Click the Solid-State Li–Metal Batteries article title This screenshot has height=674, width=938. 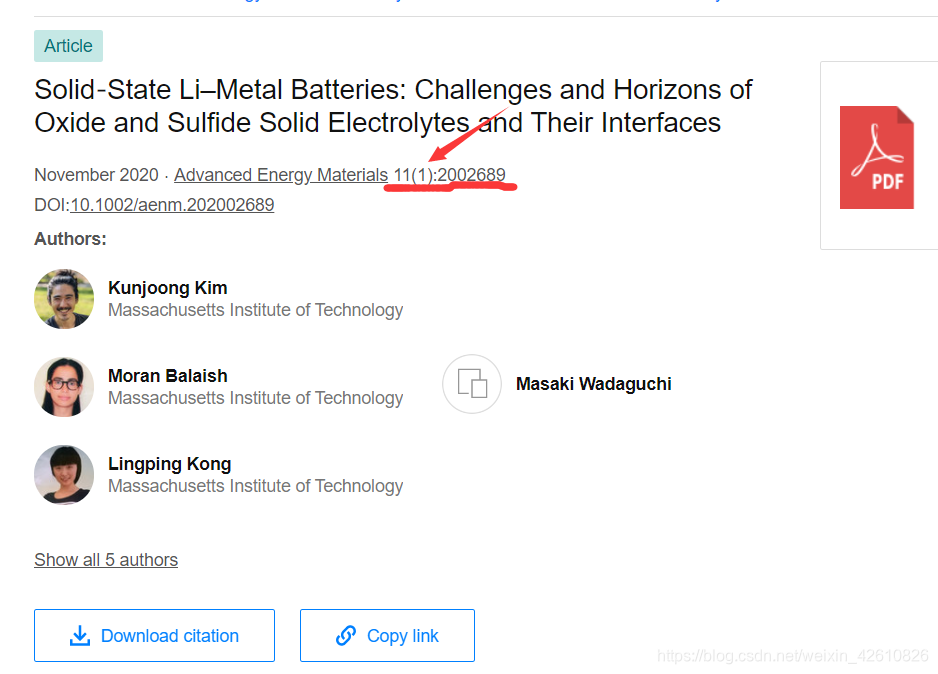[x=393, y=106]
